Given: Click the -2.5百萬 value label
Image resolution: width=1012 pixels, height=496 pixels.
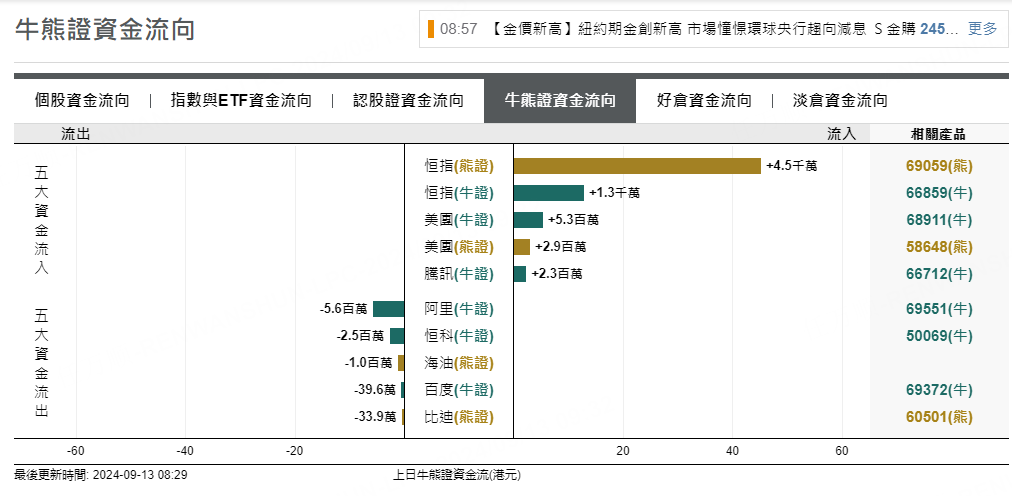Looking at the screenshot, I should pos(360,337).
